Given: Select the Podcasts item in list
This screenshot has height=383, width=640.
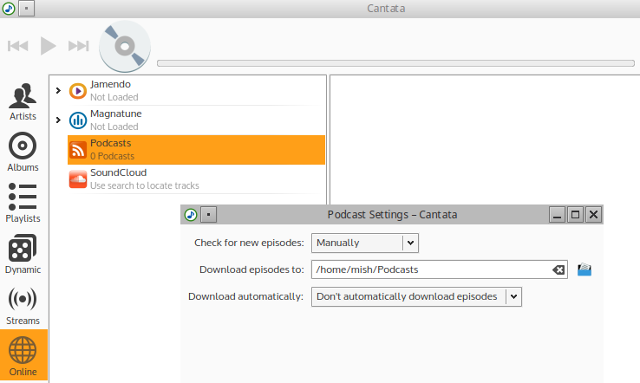Looking at the screenshot, I should pyautogui.click(x=196, y=149).
